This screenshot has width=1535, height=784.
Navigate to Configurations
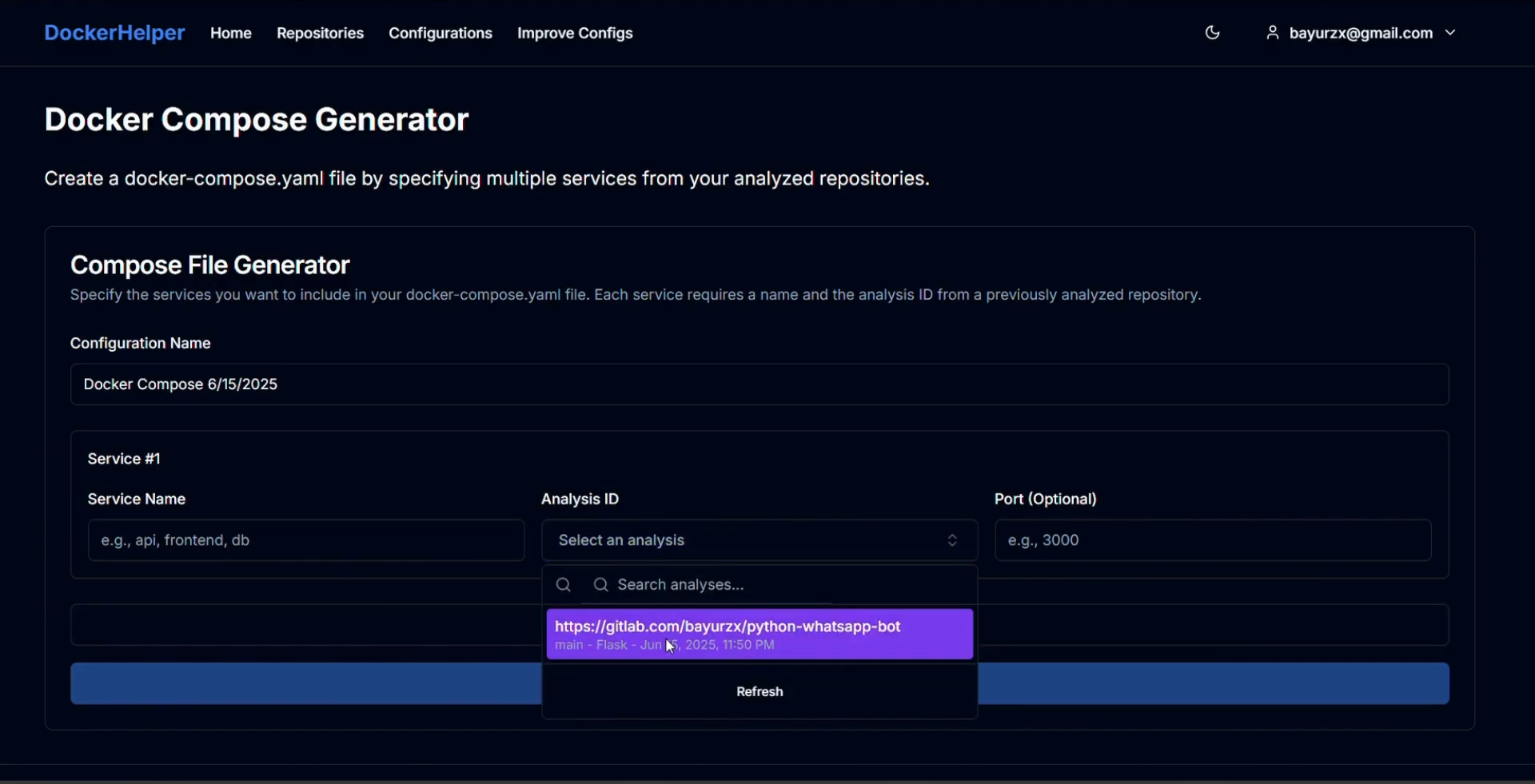[441, 33]
